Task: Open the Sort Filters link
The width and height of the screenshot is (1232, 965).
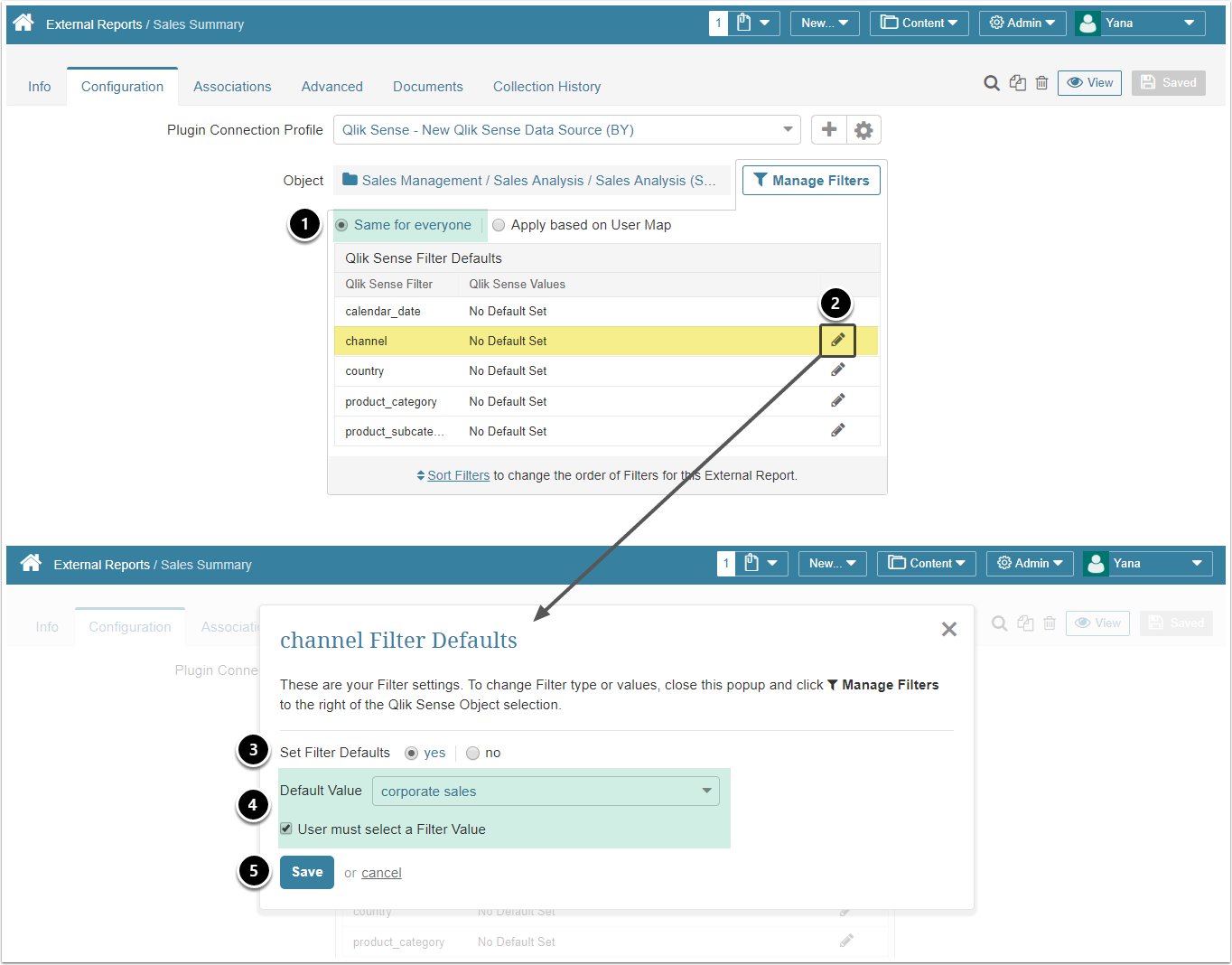Action: [459, 475]
